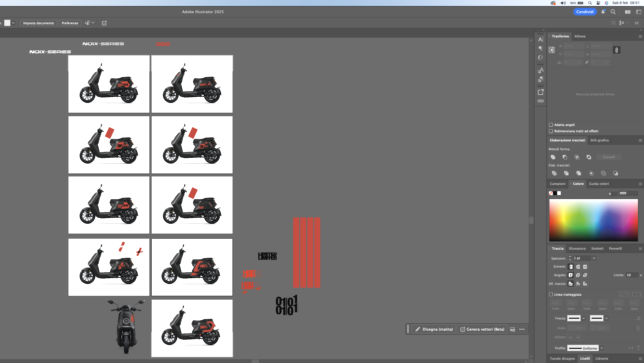Open the Colore panel options menu
Image resolution: width=644 pixels, height=363 pixels.
(x=640, y=184)
